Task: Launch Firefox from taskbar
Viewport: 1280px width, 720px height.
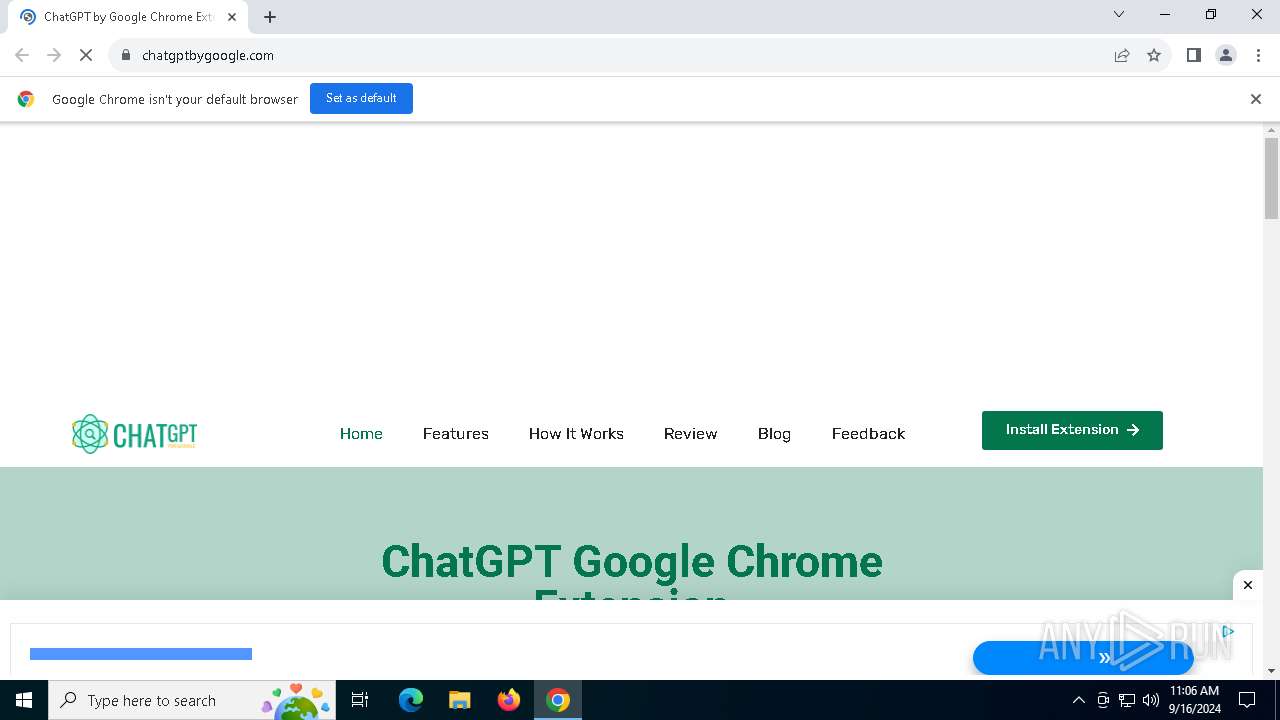Action: [509, 700]
